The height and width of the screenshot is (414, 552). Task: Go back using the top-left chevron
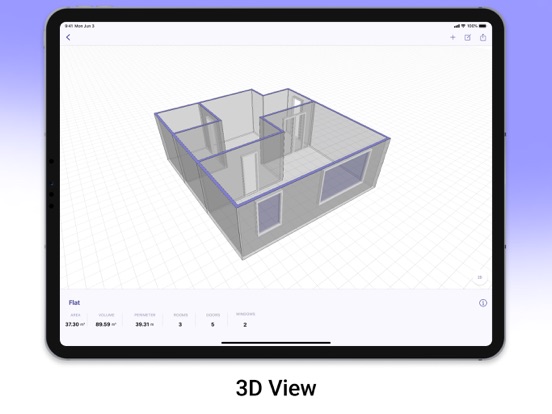(68, 37)
